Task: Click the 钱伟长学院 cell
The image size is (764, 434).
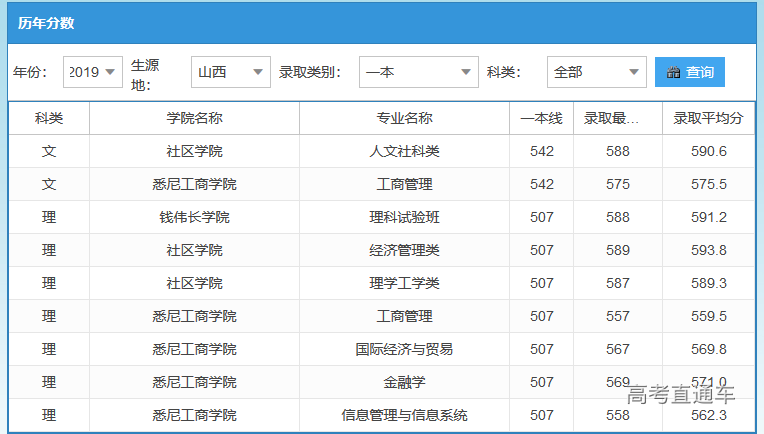Action: pos(194,217)
